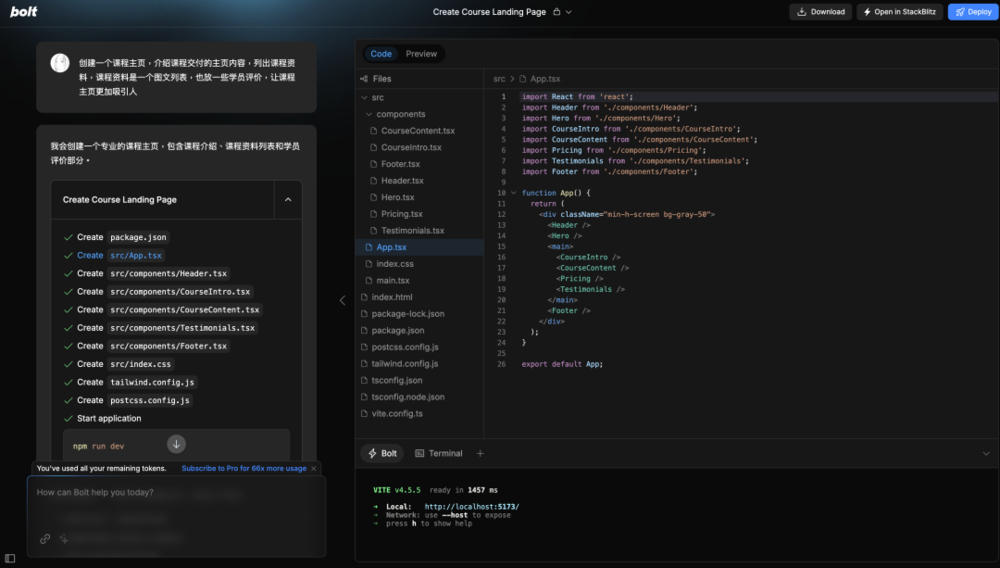Click the Bolt logo
This screenshot has width=1000, height=568.
(x=24, y=12)
